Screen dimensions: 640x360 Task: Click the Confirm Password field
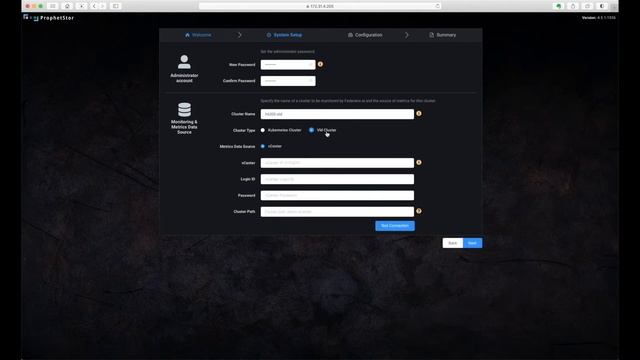coord(288,81)
